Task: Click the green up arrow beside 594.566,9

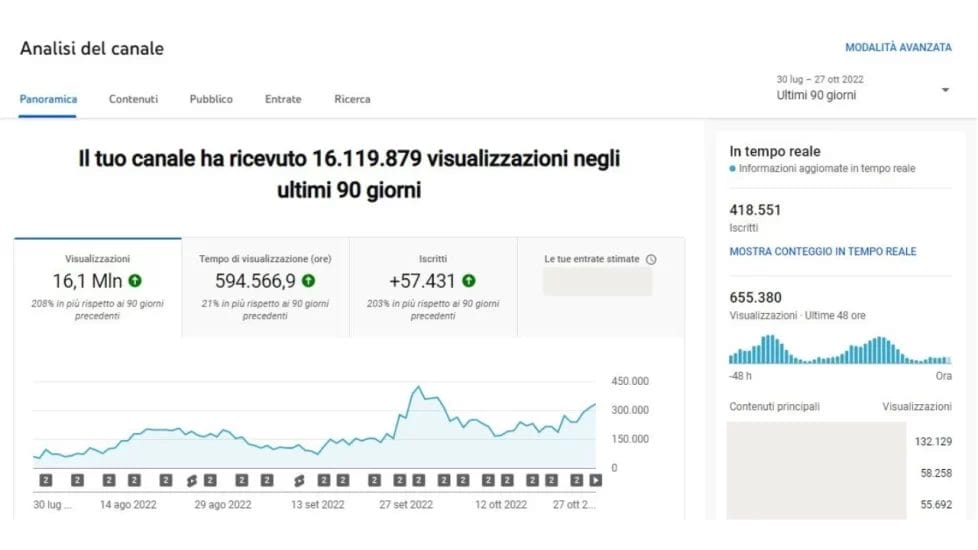Action: 308,281
